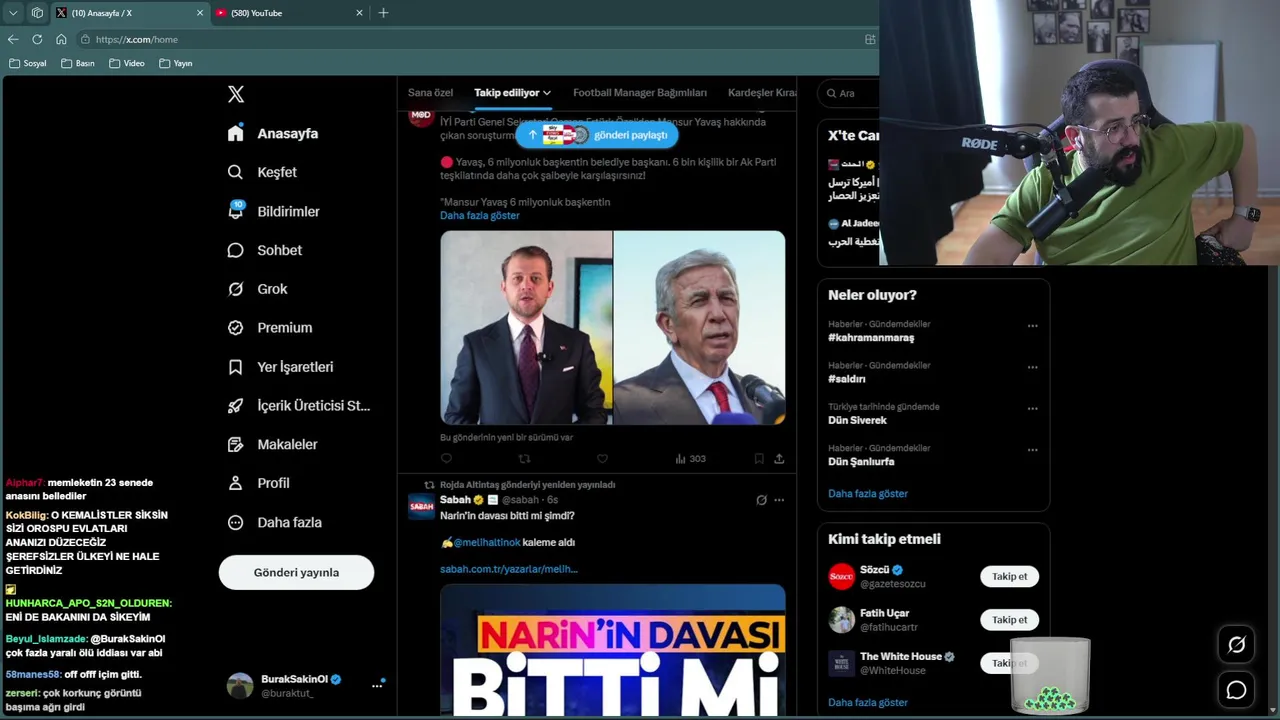
Task: Open Sabah profile avatar
Action: 421,507
